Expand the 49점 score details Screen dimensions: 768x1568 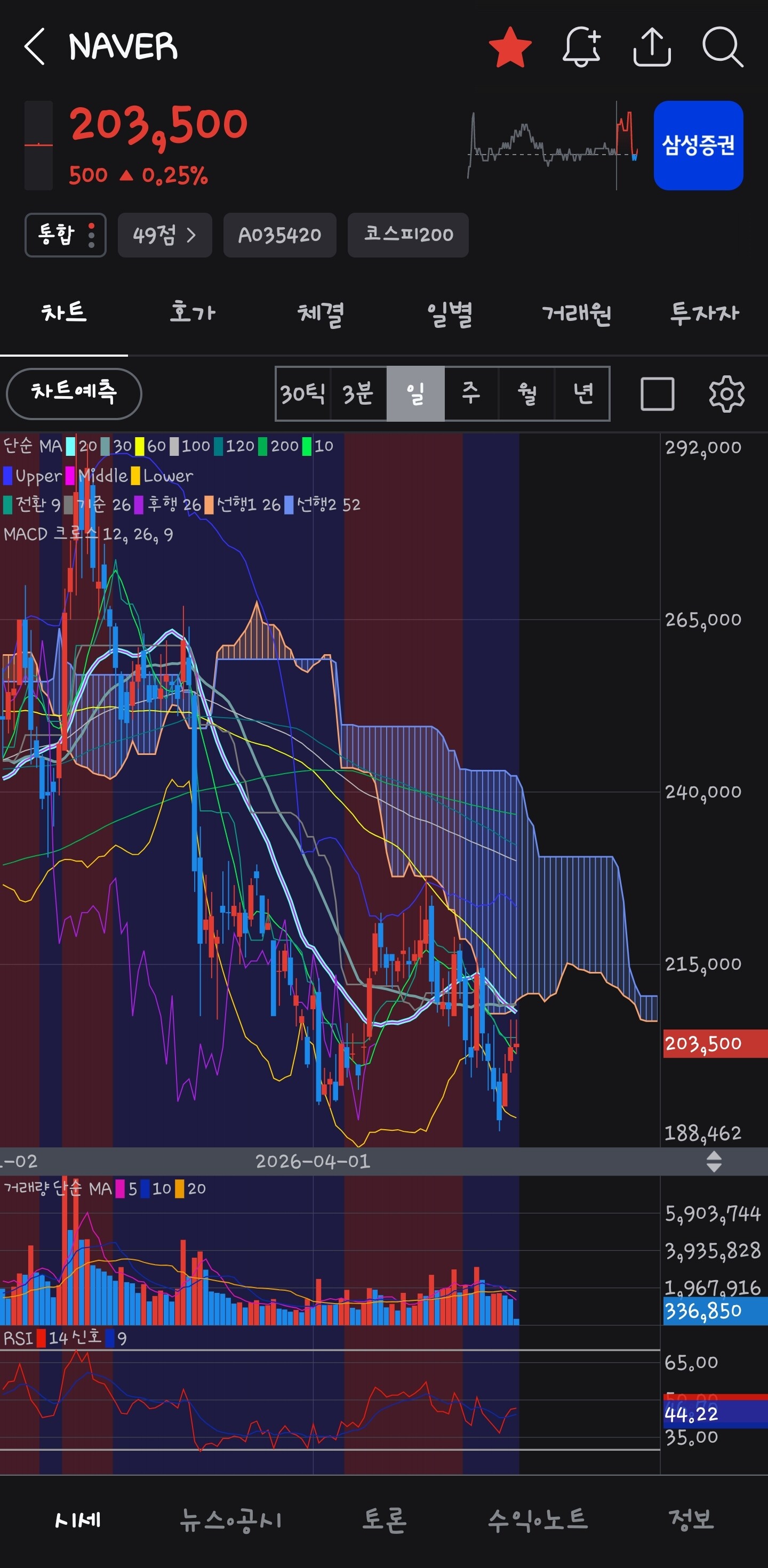(164, 235)
